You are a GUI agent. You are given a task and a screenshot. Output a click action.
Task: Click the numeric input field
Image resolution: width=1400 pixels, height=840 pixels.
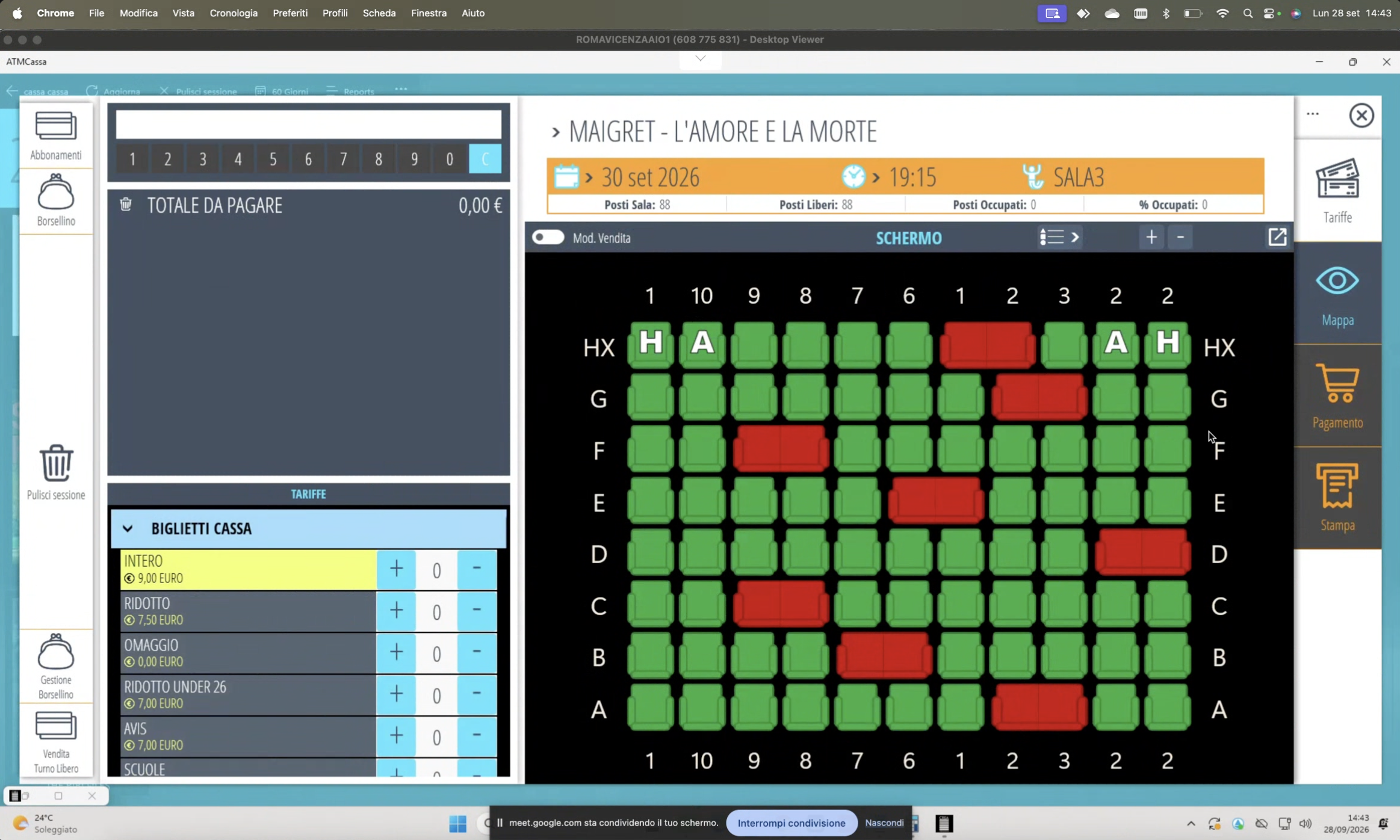tap(308, 124)
